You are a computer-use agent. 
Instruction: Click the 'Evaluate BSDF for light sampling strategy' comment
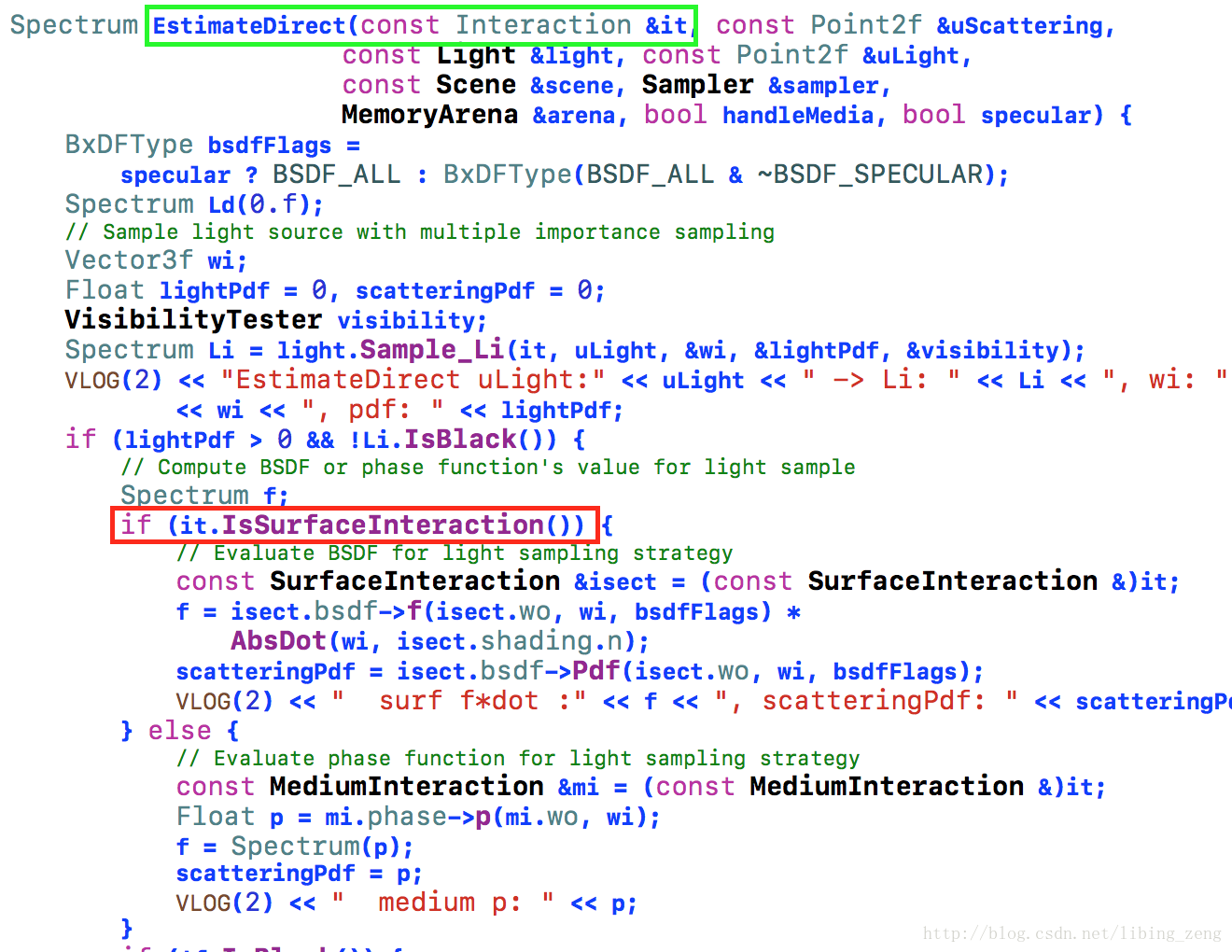(455, 553)
